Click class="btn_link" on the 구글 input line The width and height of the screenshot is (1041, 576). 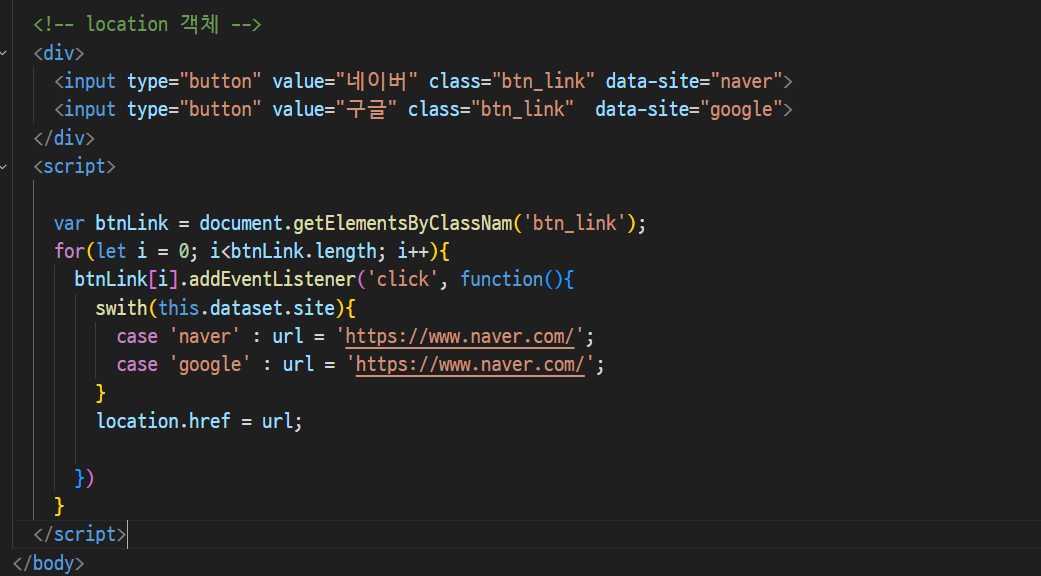pos(491,109)
